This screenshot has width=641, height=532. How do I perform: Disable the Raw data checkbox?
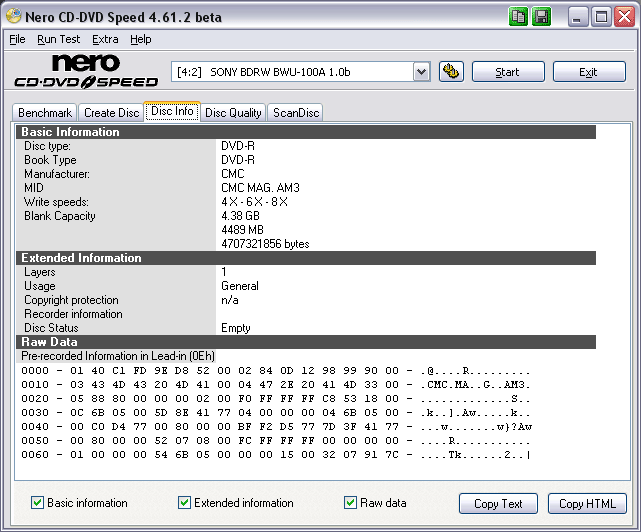[350, 503]
